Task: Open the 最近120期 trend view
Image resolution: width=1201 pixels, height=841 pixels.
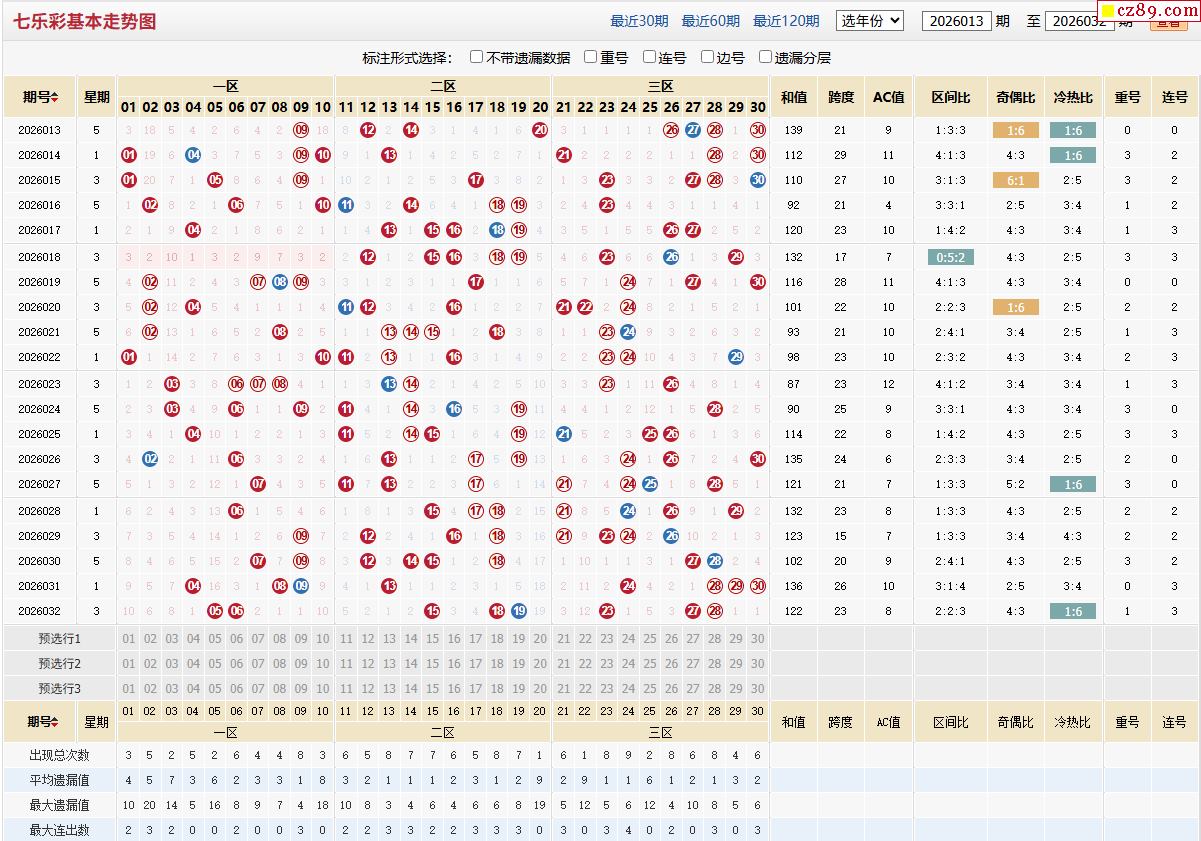Action: click(x=785, y=21)
